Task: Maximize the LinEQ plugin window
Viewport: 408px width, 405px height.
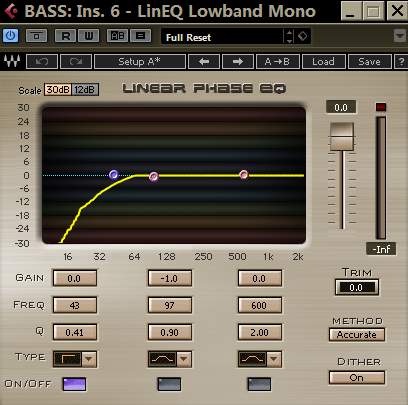Action: pyautogui.click(x=373, y=12)
